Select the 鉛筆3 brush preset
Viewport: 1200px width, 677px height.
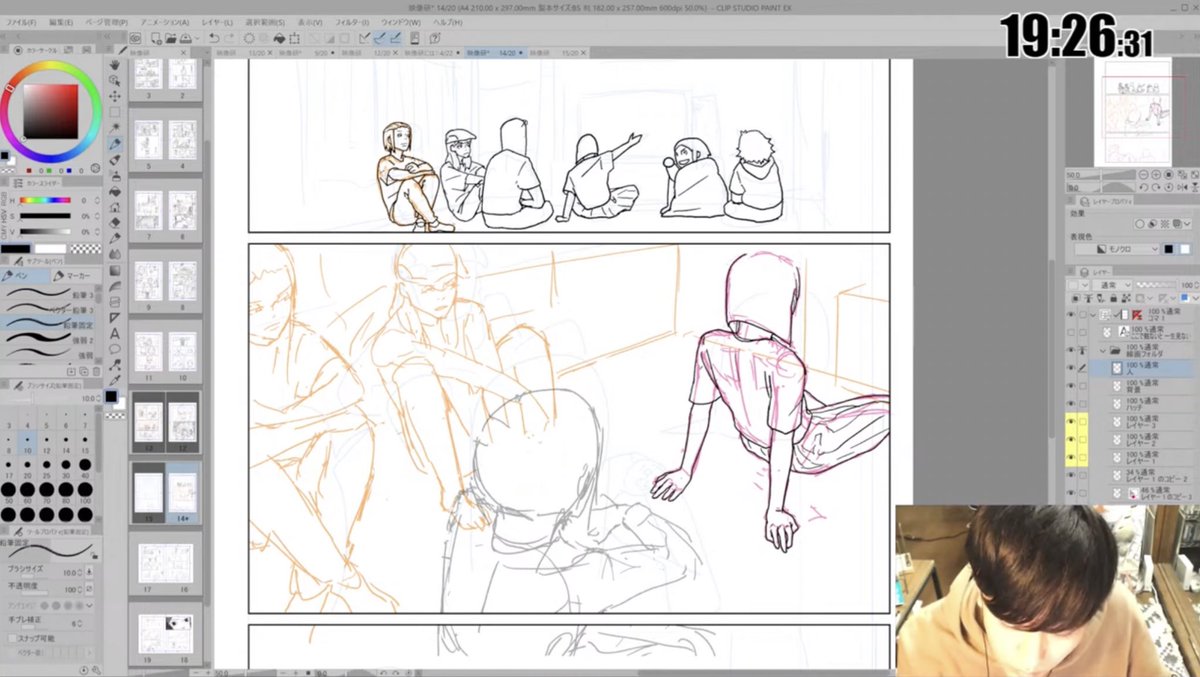(48, 293)
